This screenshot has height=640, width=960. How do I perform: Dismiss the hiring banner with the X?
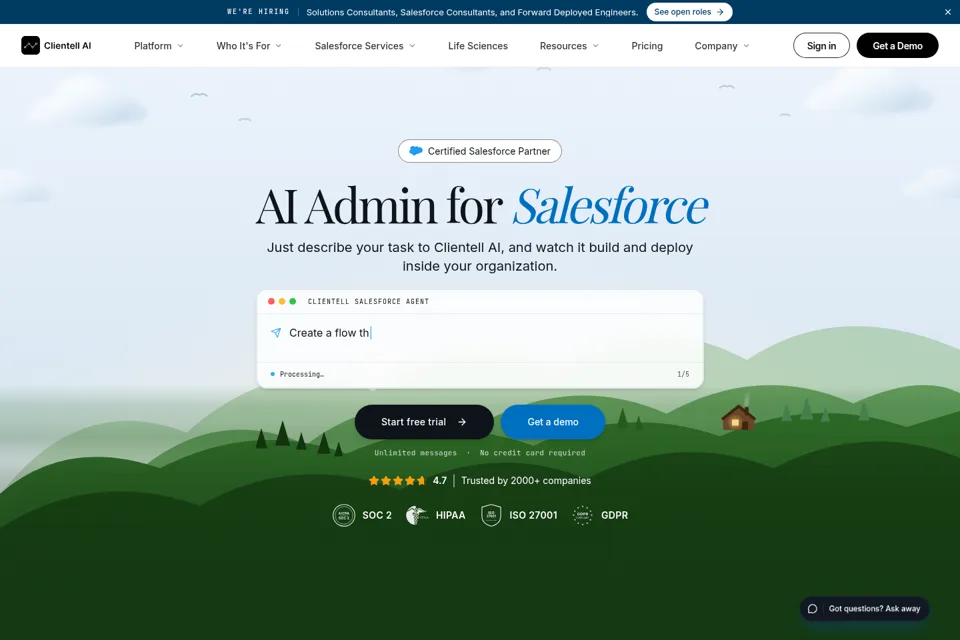pos(948,12)
